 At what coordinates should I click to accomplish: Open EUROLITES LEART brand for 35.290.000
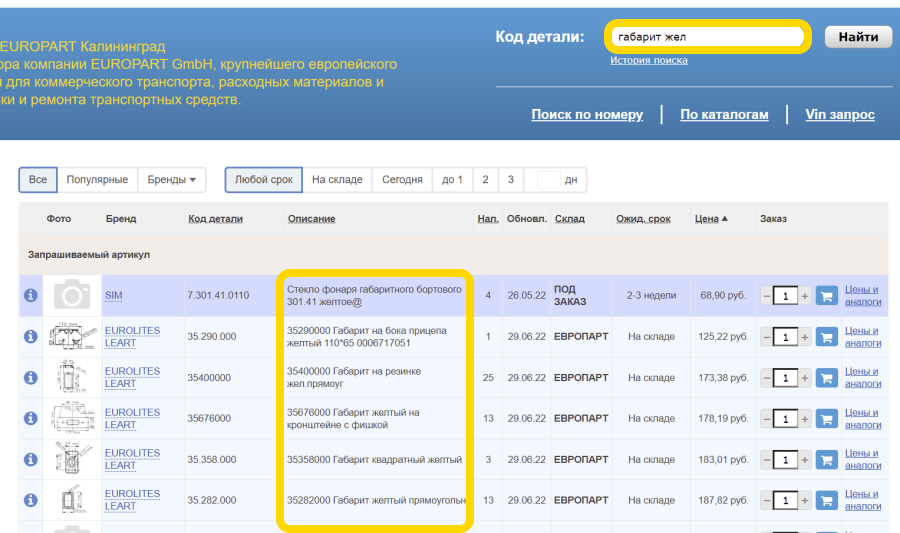click(x=132, y=337)
